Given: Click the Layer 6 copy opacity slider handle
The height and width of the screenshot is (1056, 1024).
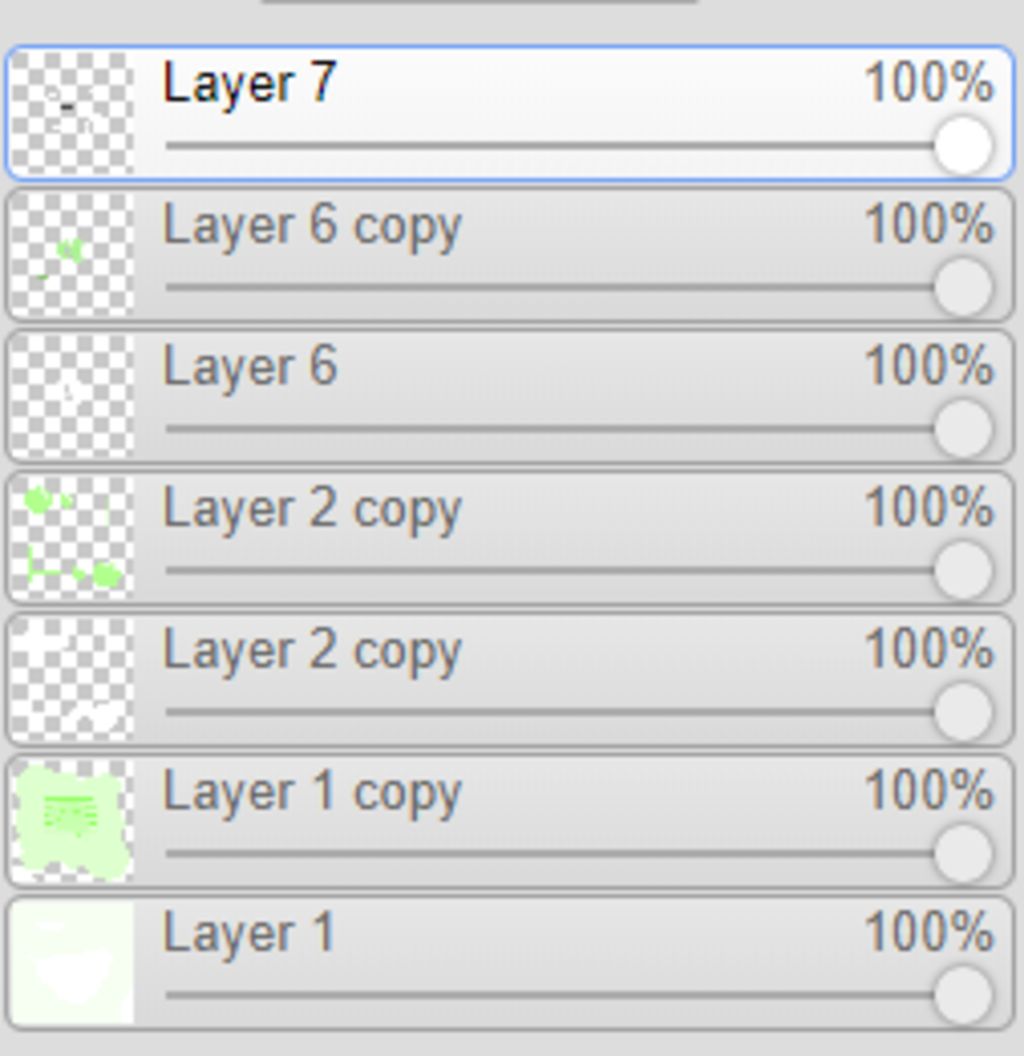Looking at the screenshot, I should 963,287.
